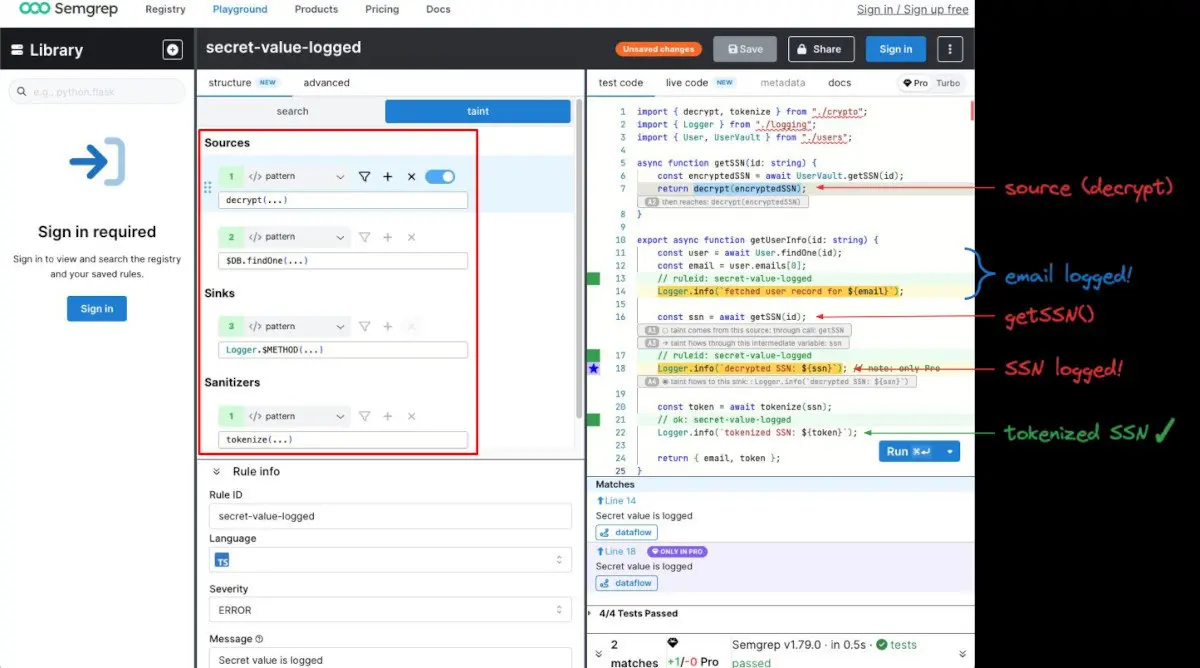Delete the $DB.findOne(...) source pattern
This screenshot has width=1200, height=668.
click(411, 237)
